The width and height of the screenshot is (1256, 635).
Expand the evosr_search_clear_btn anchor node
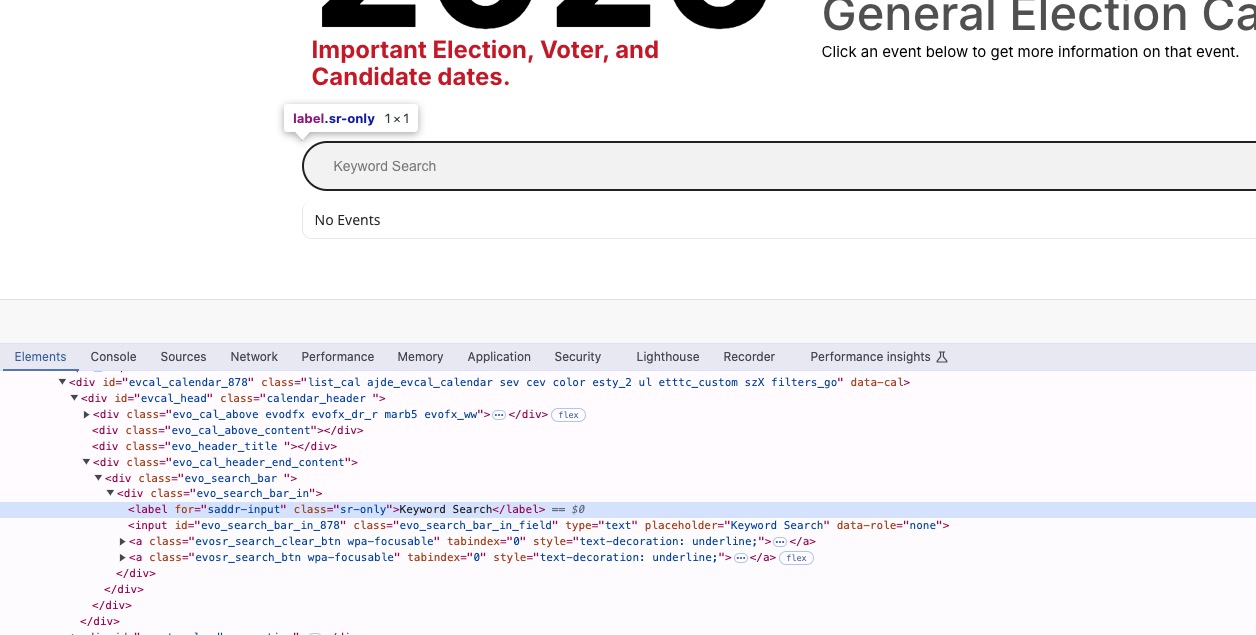click(123, 541)
